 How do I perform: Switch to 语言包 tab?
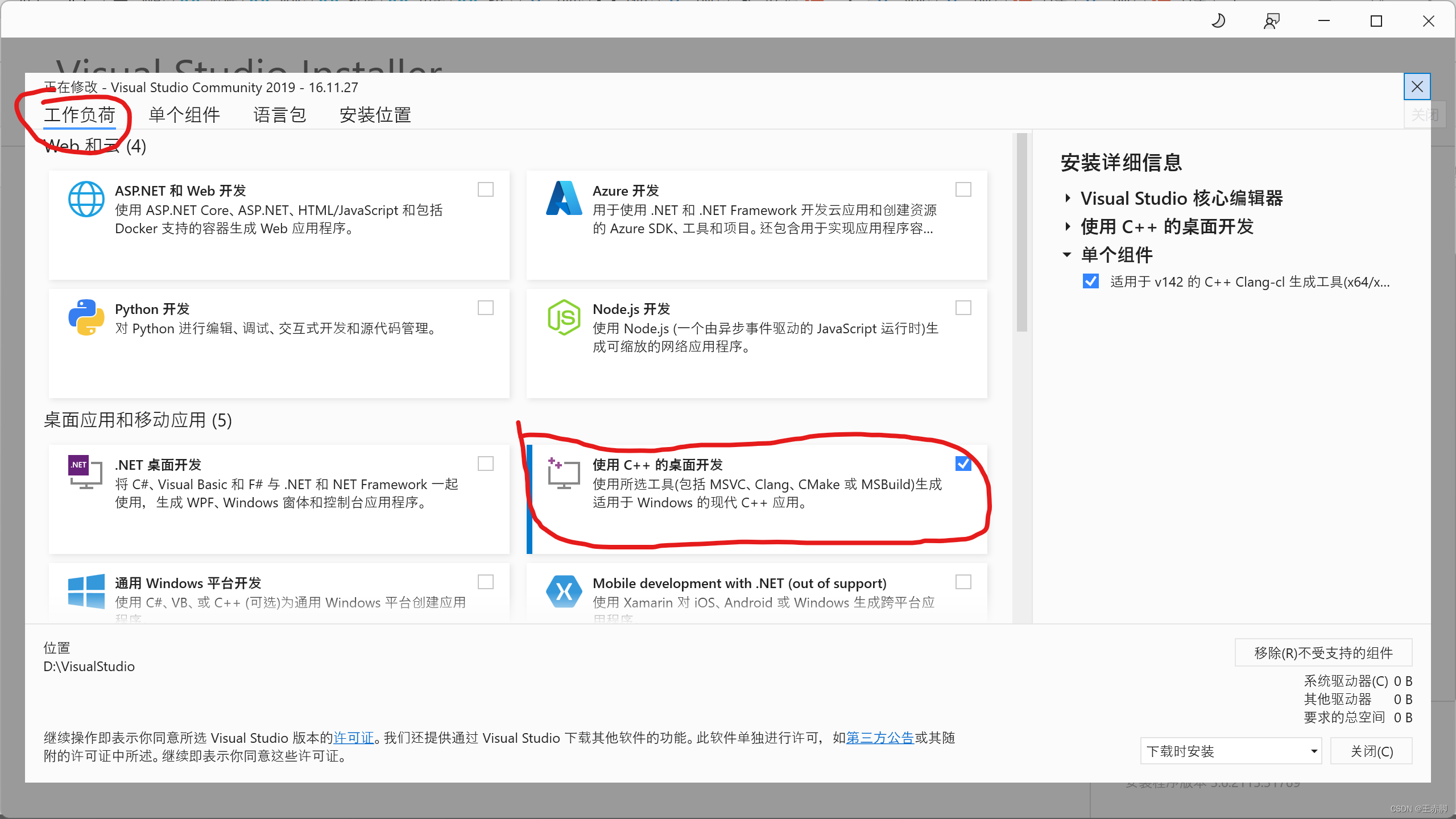[x=280, y=115]
